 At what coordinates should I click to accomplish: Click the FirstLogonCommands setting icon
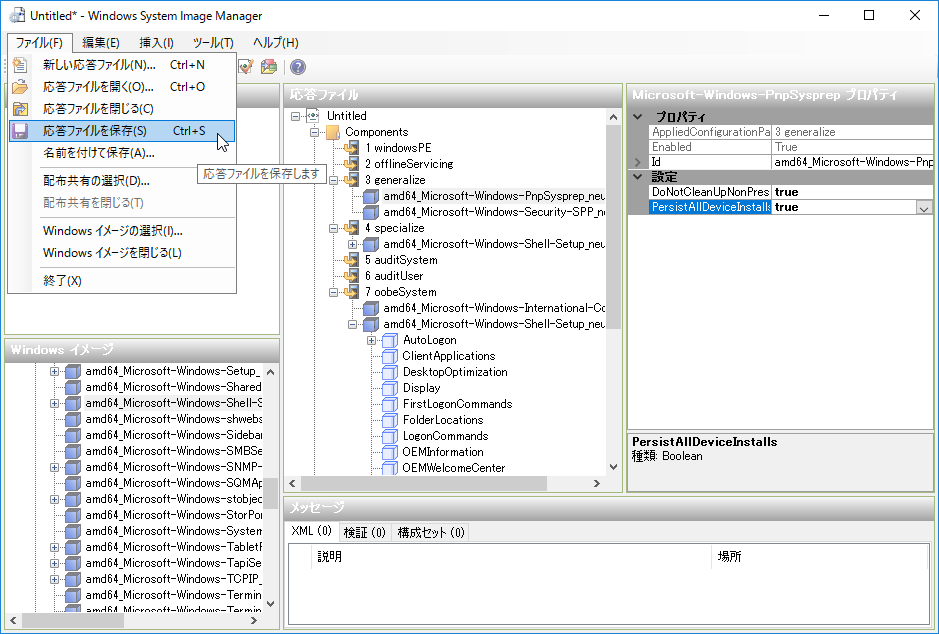(390, 404)
